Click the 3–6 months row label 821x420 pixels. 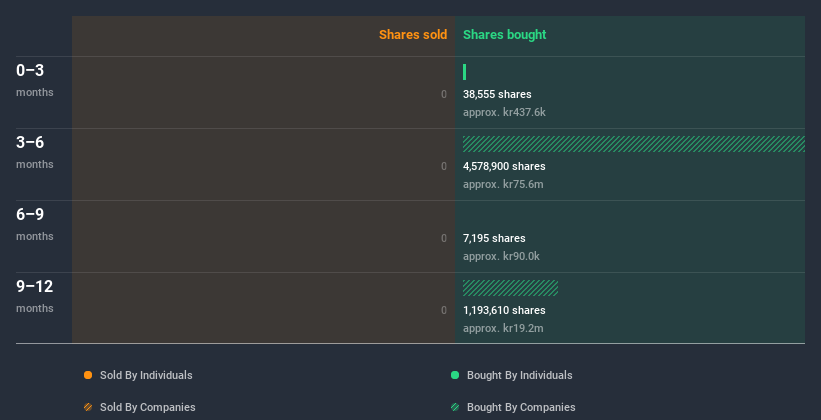[x=35, y=152]
